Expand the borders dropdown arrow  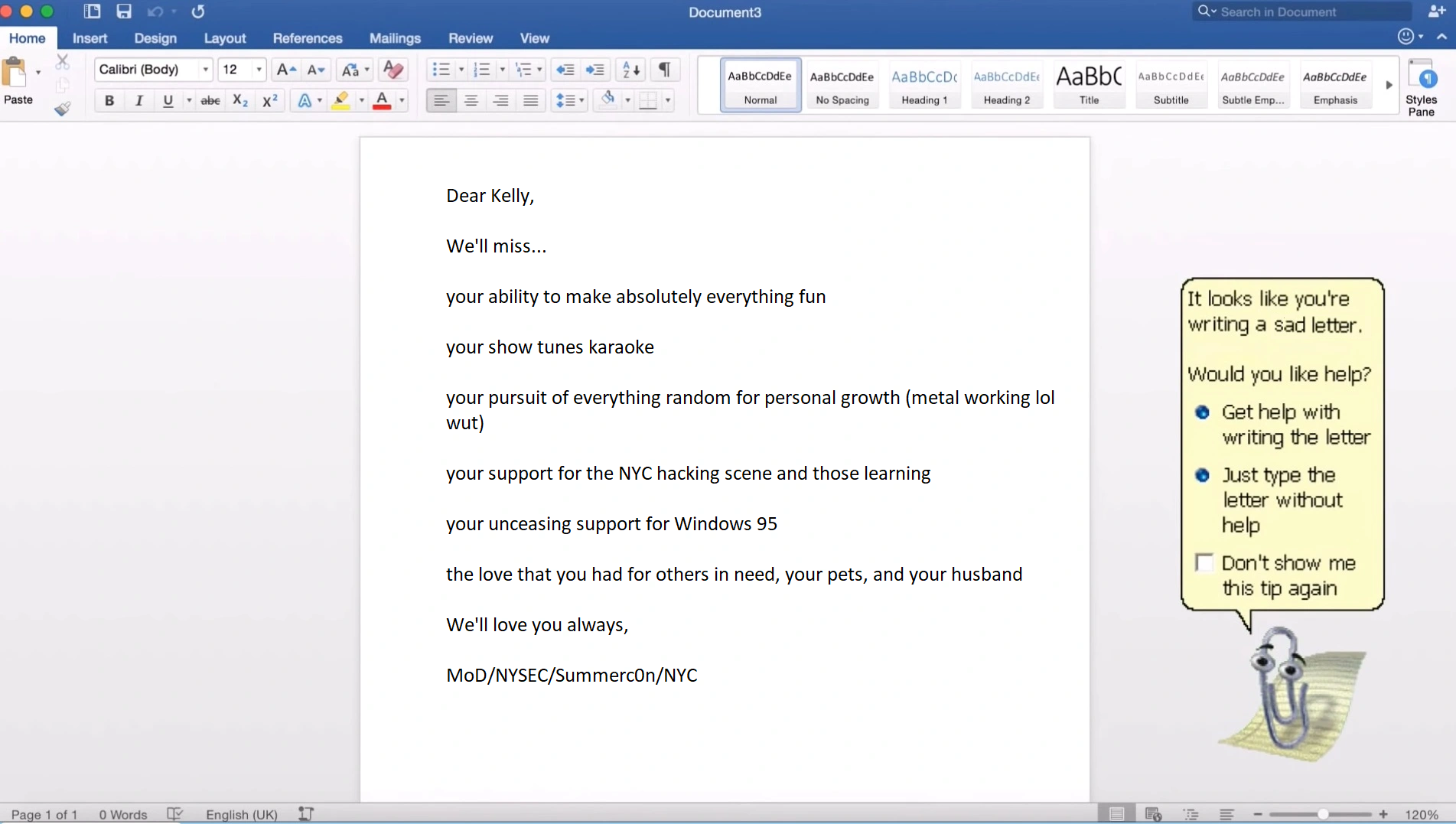point(668,100)
